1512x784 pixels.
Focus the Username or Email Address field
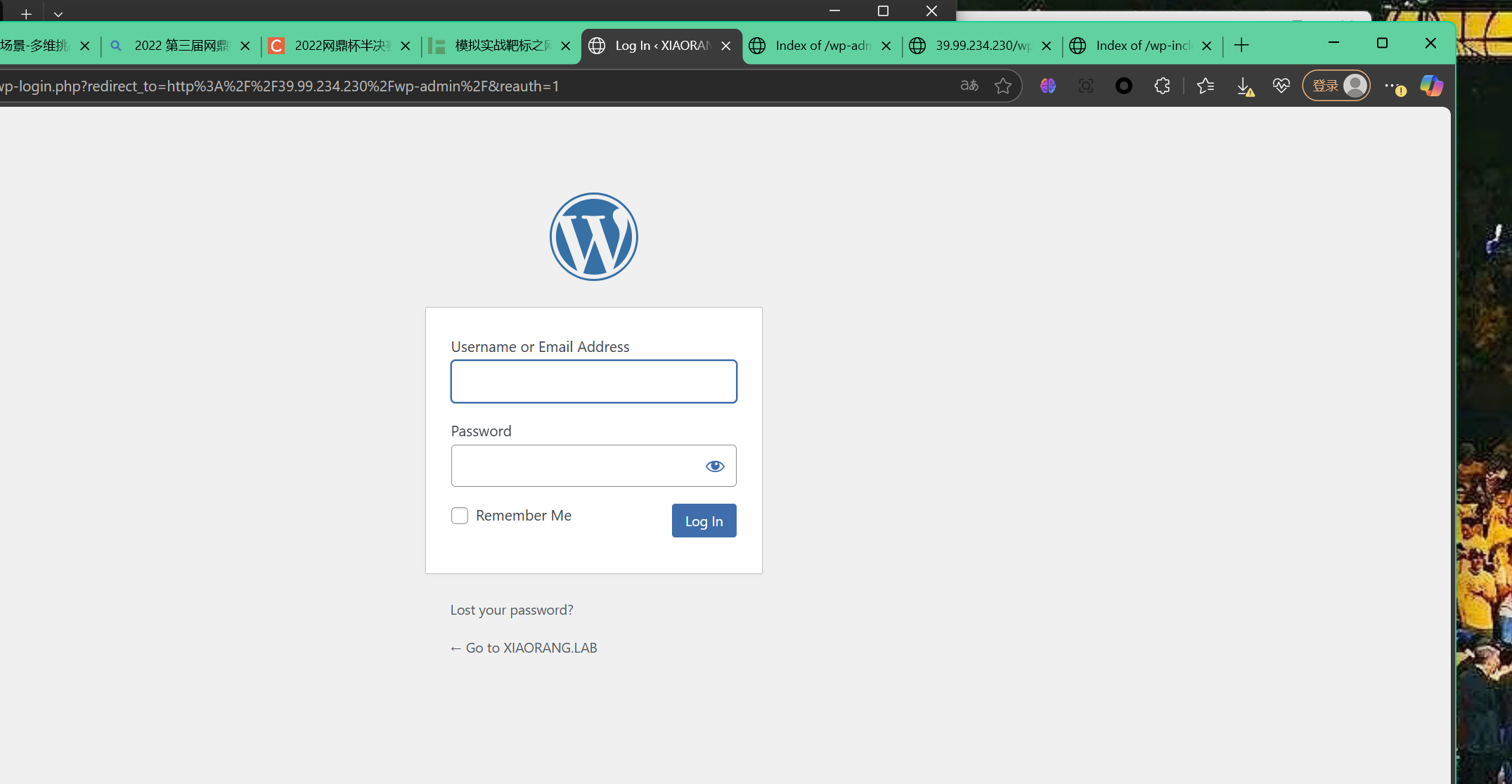coord(594,381)
